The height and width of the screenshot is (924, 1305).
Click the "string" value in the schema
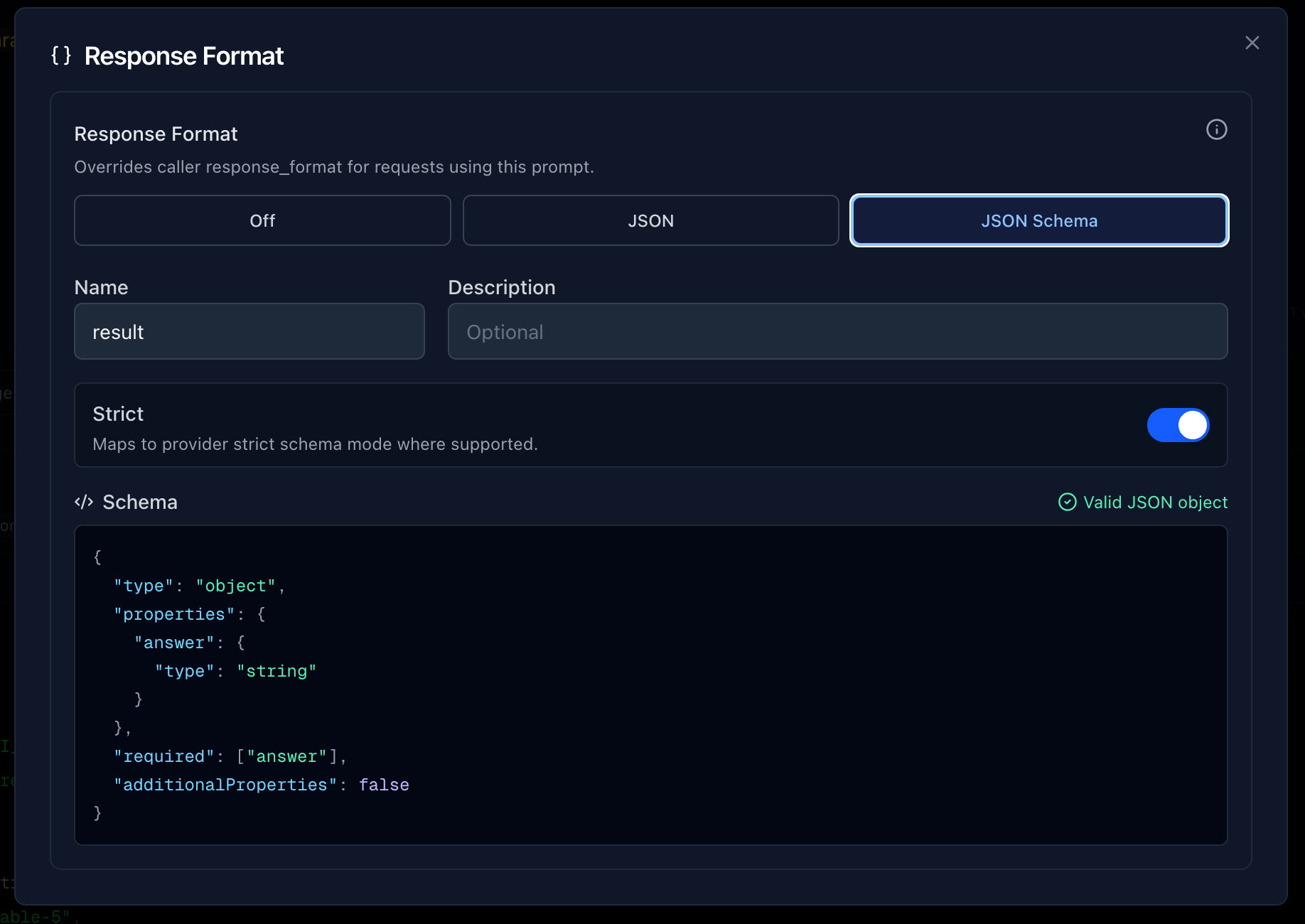pos(276,671)
